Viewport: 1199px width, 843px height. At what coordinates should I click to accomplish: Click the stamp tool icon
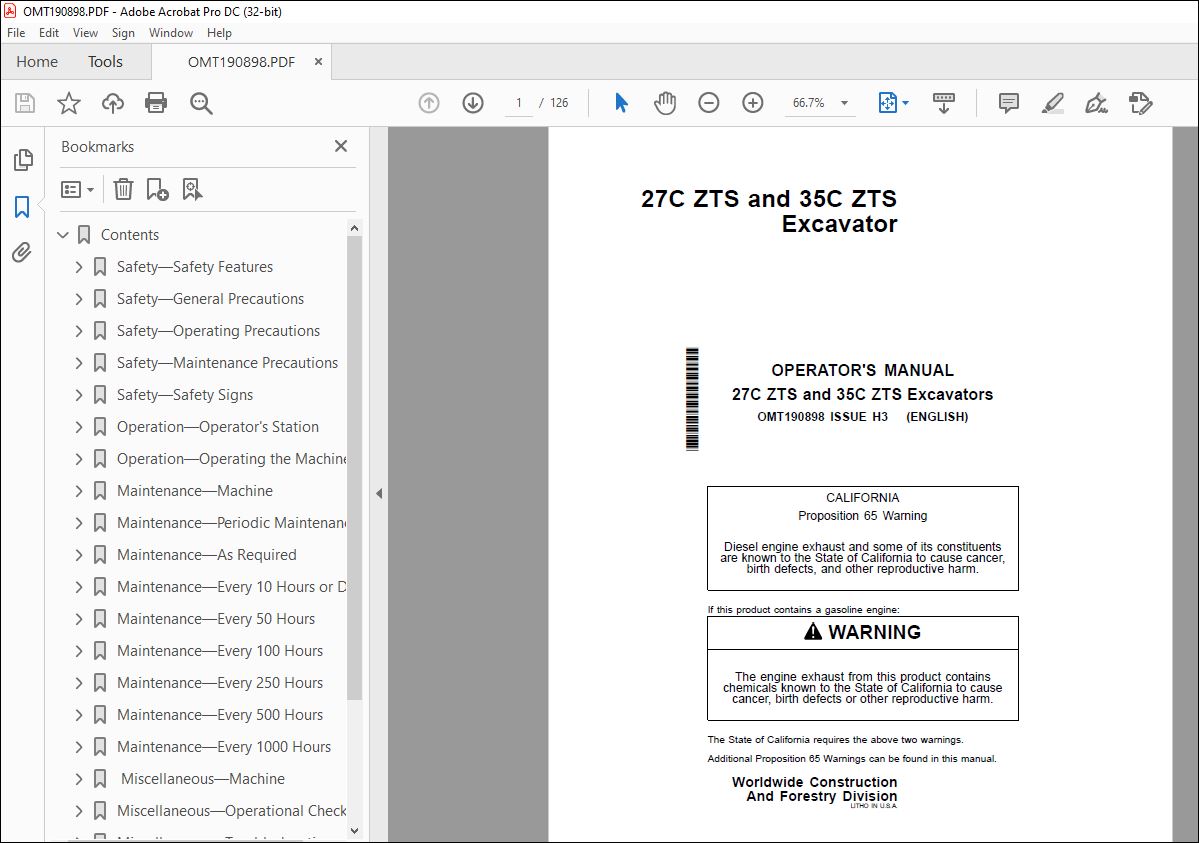1140,103
